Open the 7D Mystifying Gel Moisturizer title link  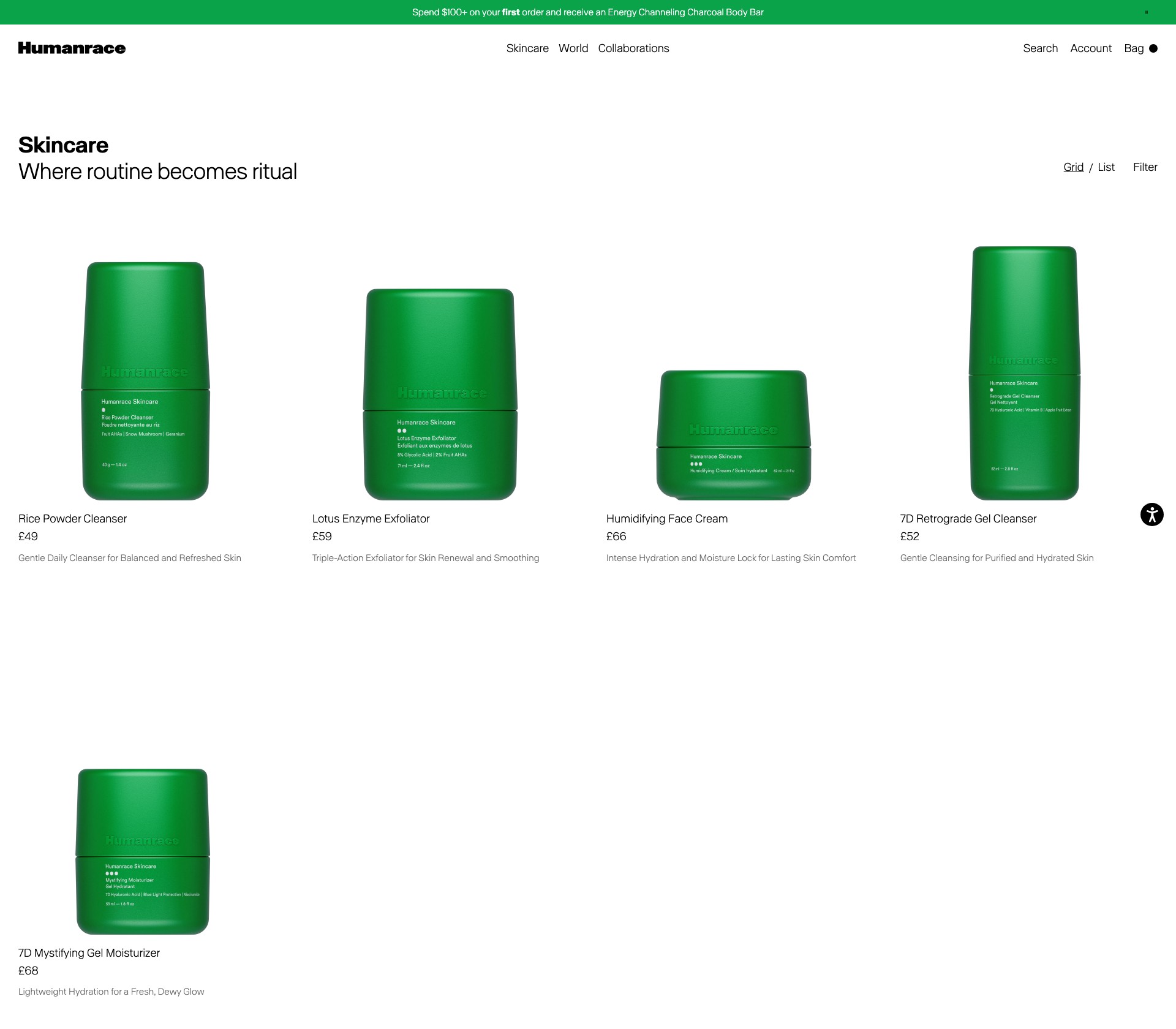(89, 953)
